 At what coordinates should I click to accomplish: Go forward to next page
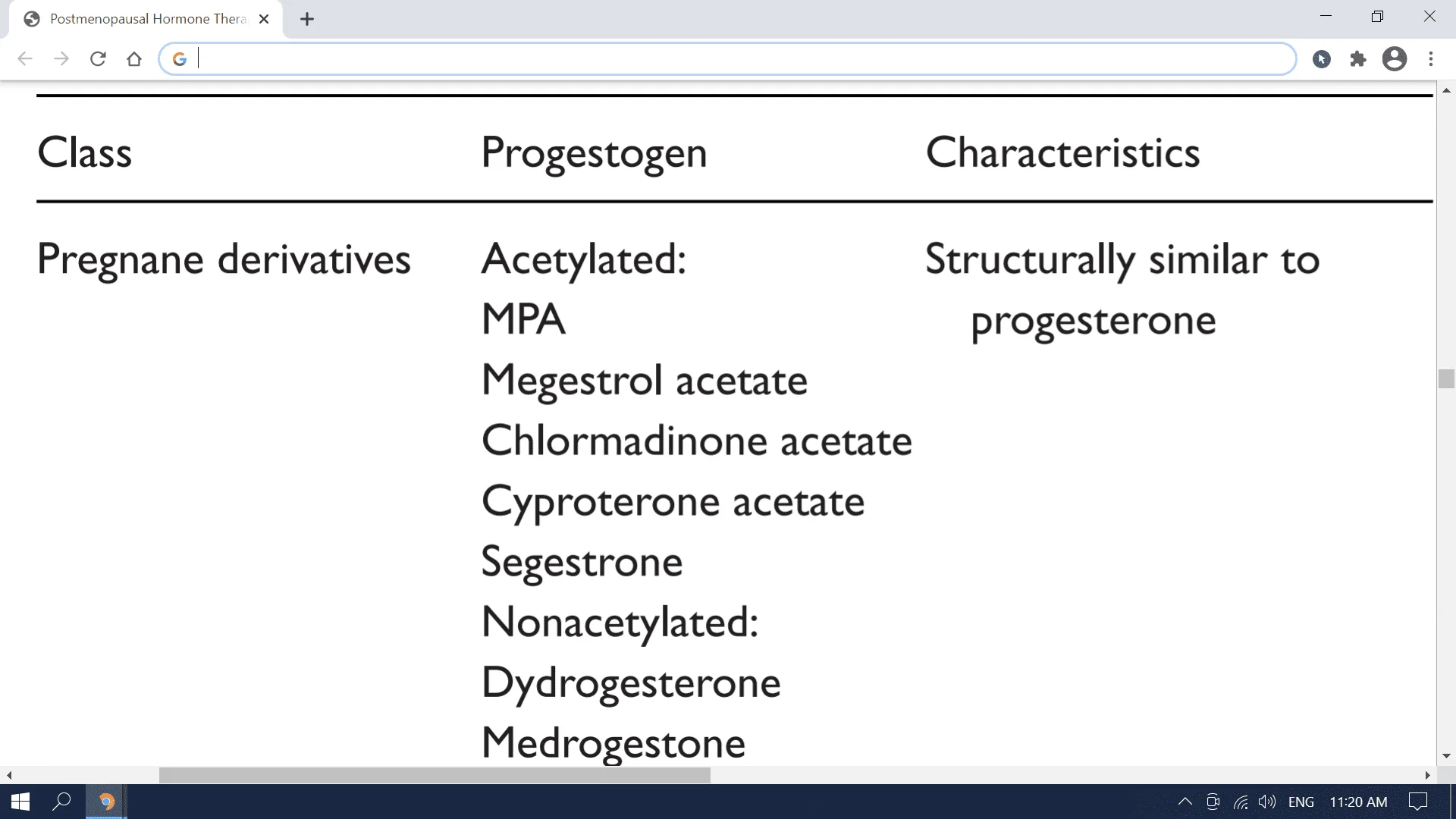(x=61, y=58)
